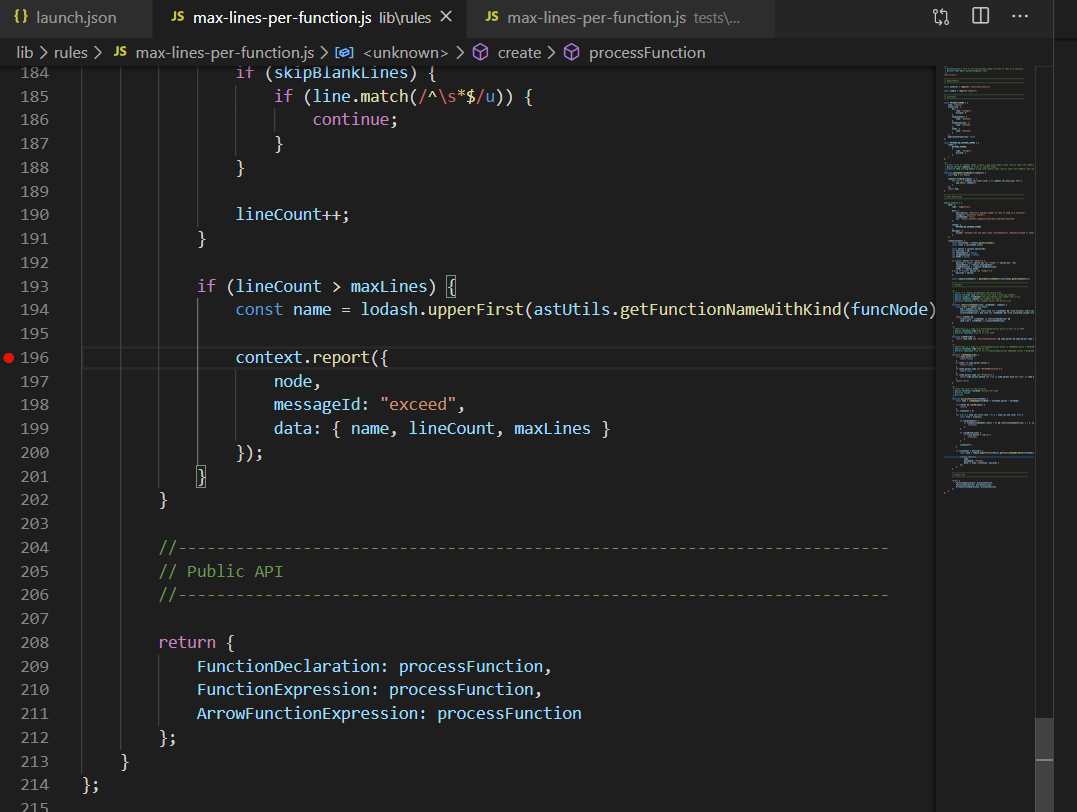
Task: Place cursor on context.report({ line
Action: [x=312, y=358]
